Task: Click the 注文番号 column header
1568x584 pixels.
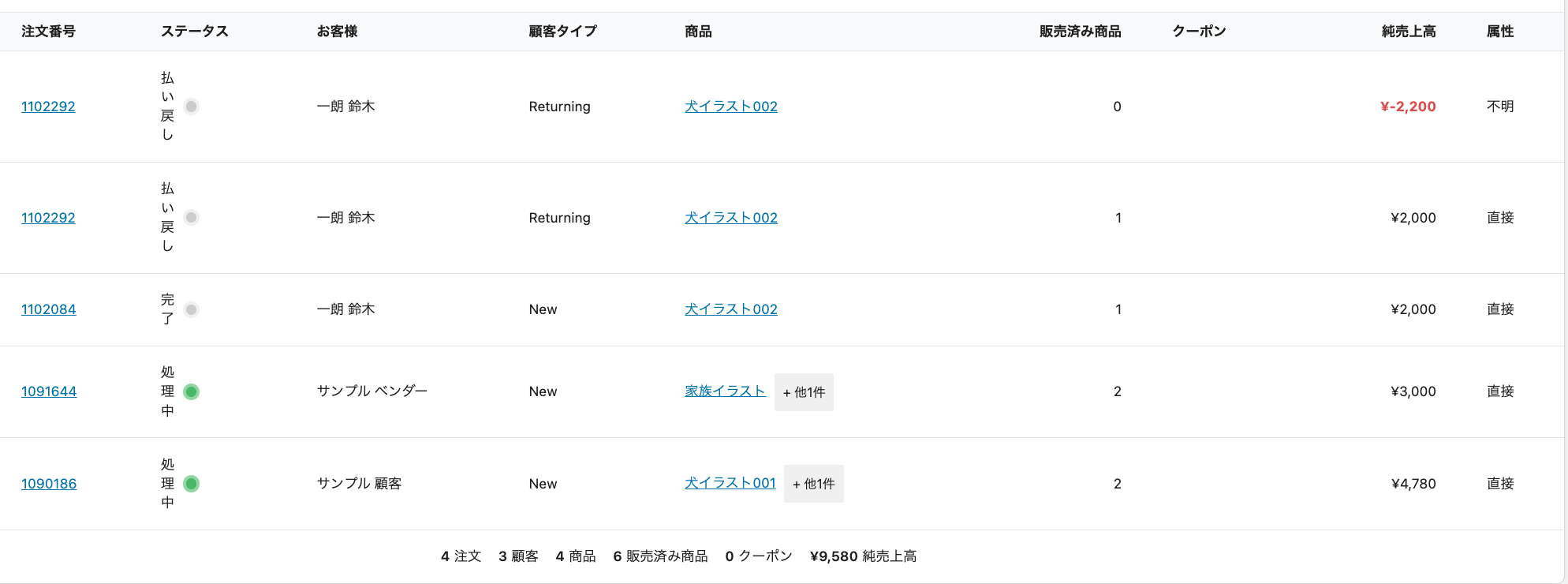Action: click(48, 32)
